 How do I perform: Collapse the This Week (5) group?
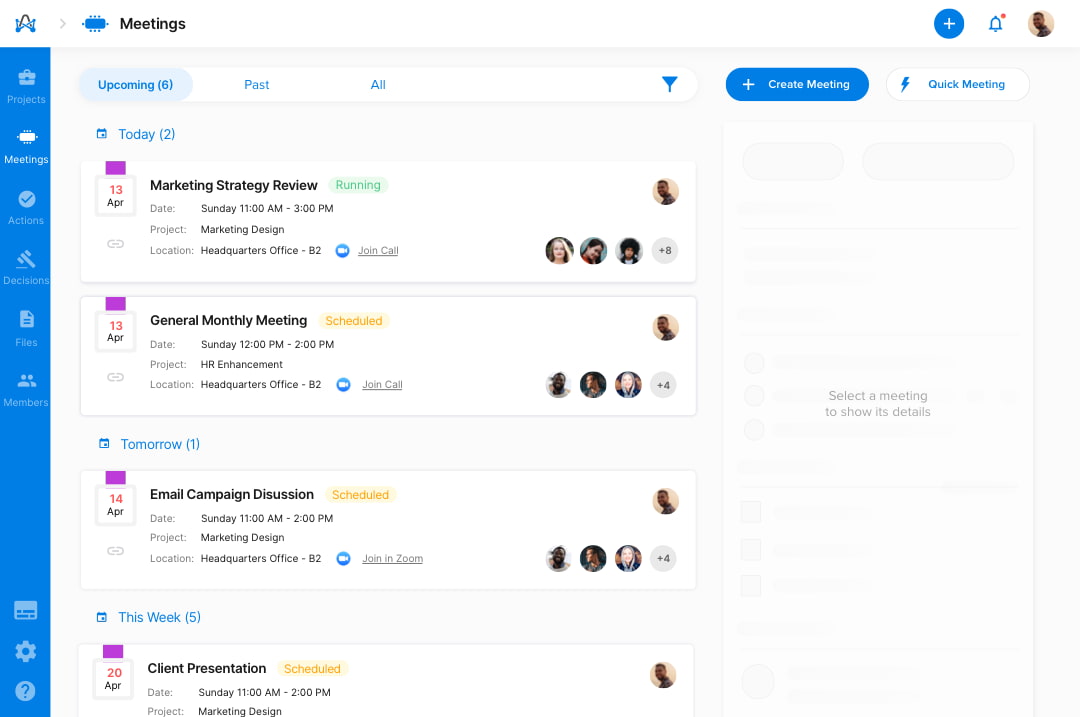(160, 617)
